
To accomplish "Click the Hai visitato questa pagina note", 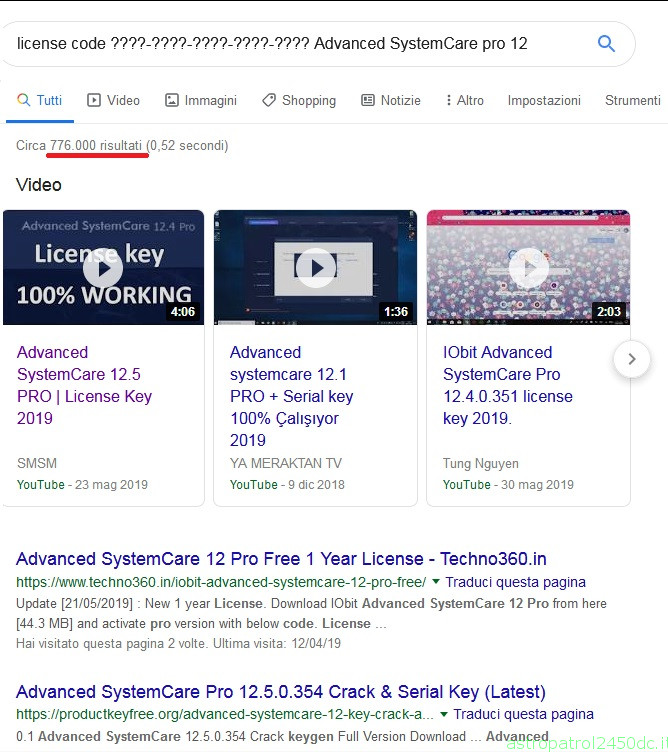I will click(178, 643).
